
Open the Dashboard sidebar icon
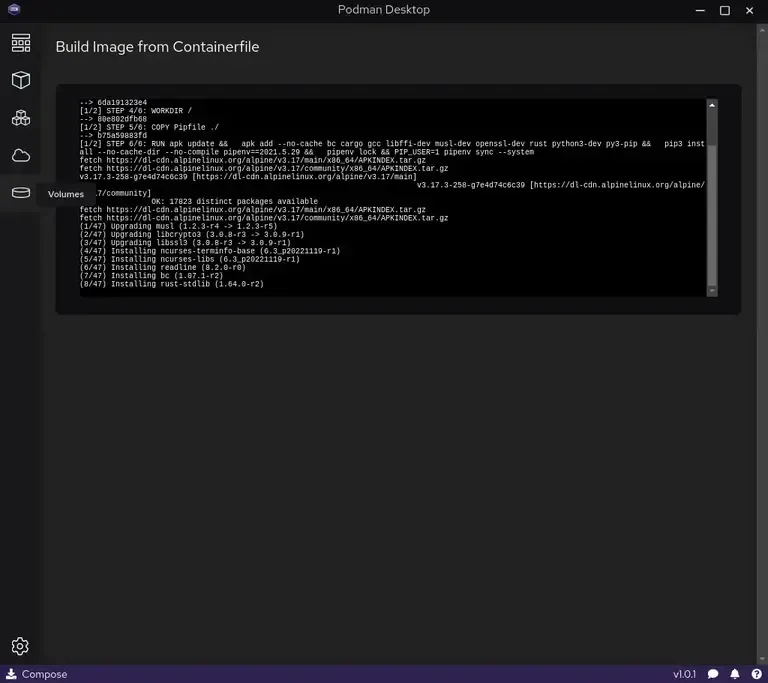pyautogui.click(x=21, y=43)
